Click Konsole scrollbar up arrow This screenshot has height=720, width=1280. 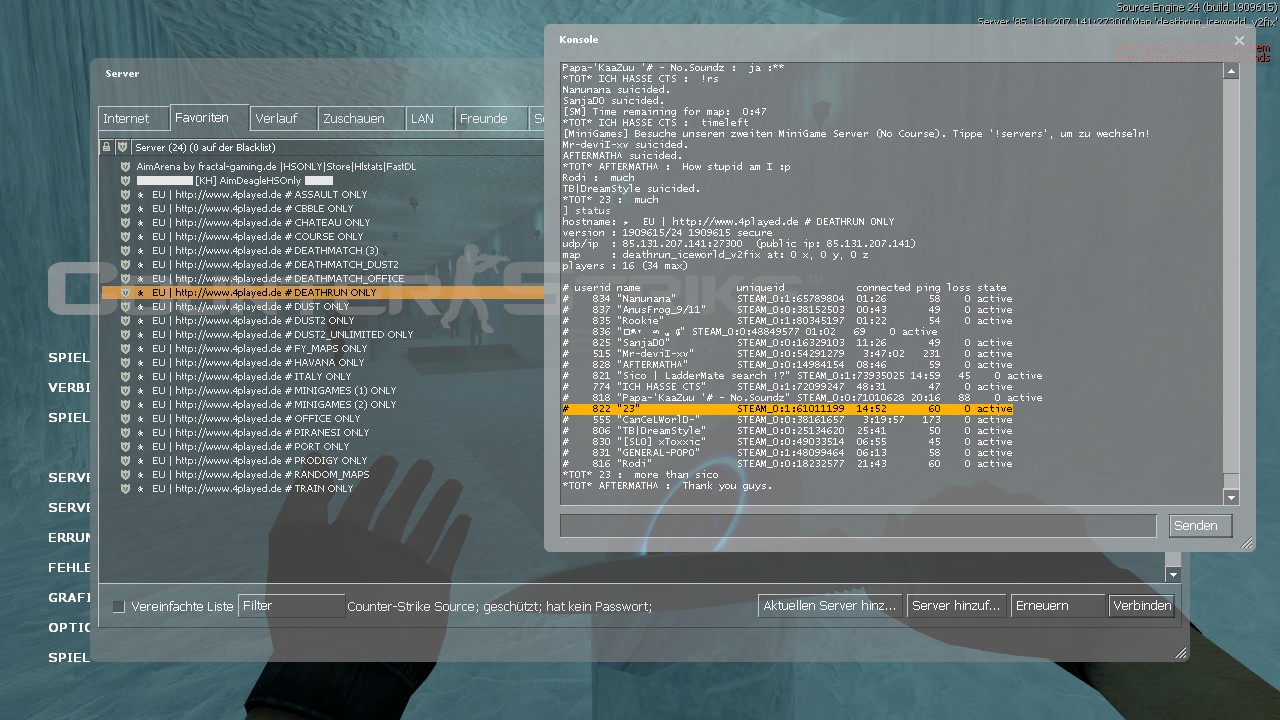1231,71
